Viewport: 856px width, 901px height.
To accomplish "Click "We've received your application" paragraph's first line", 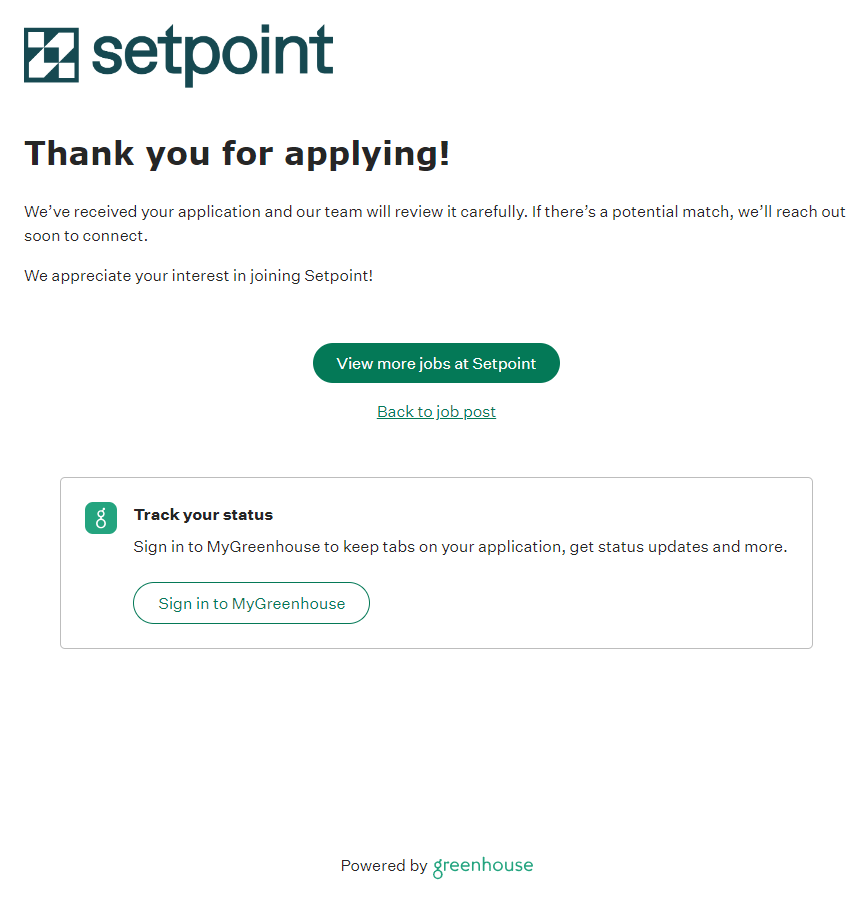I will [x=434, y=212].
